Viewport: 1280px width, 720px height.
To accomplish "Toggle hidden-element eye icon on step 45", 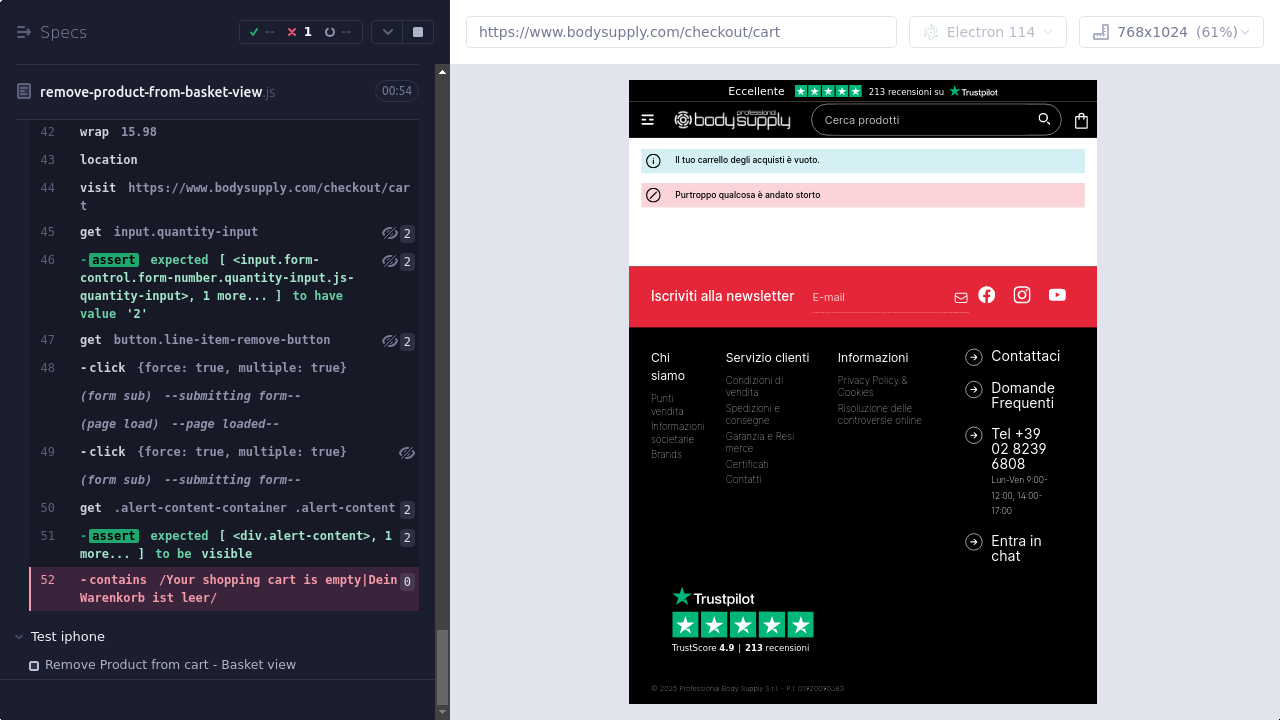I will coord(390,233).
